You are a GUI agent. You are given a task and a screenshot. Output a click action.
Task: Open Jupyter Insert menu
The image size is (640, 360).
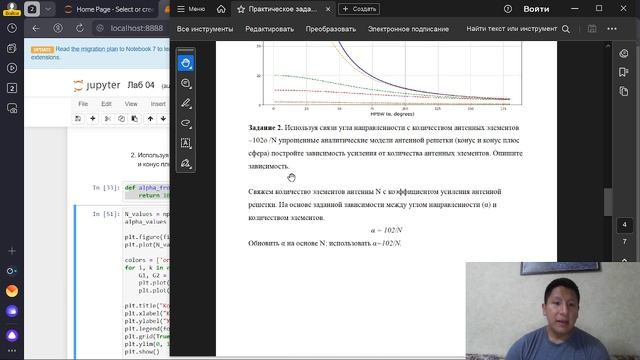point(158,104)
